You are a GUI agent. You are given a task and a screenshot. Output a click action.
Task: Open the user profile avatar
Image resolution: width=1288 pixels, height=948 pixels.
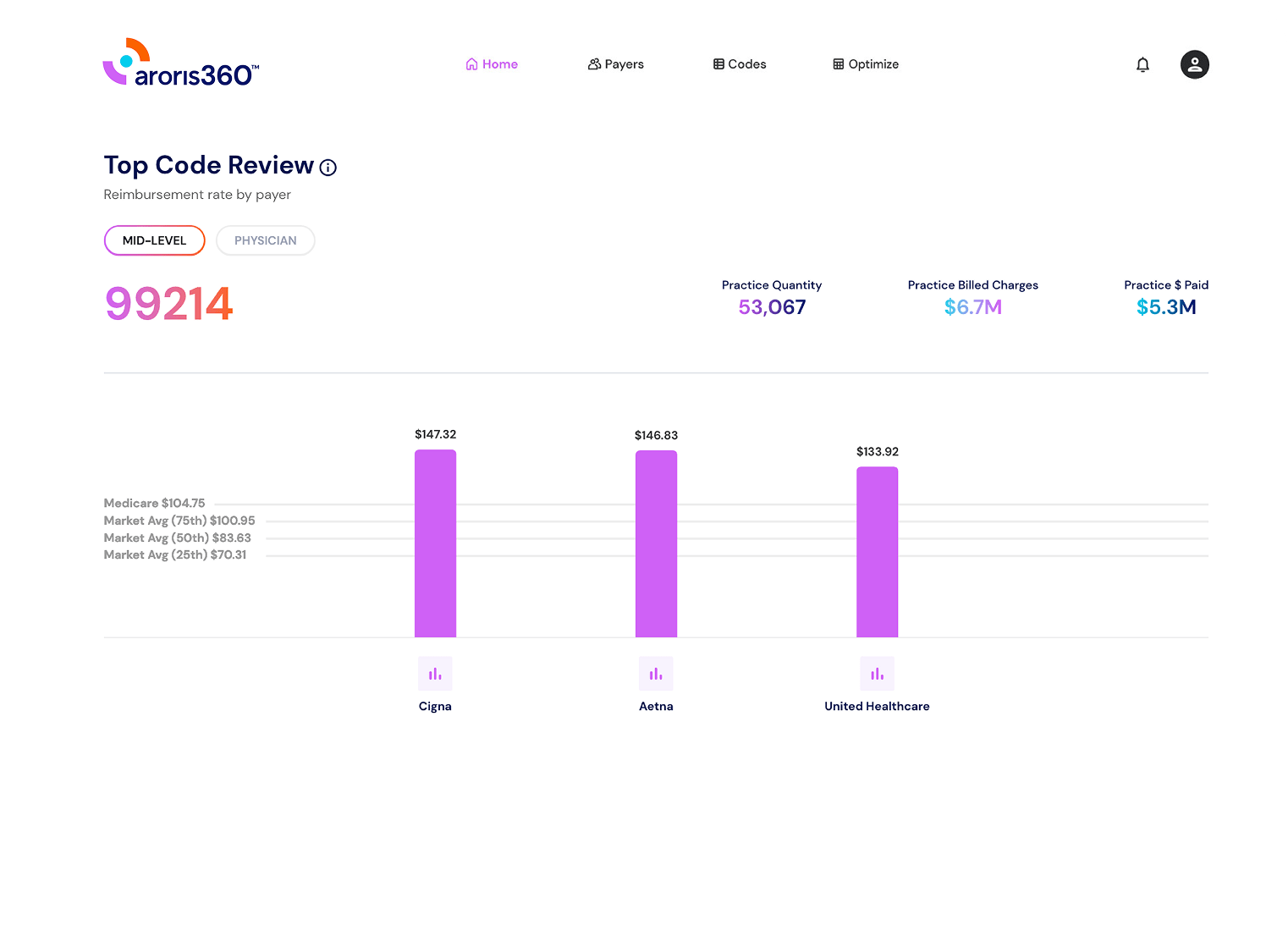[x=1194, y=64]
